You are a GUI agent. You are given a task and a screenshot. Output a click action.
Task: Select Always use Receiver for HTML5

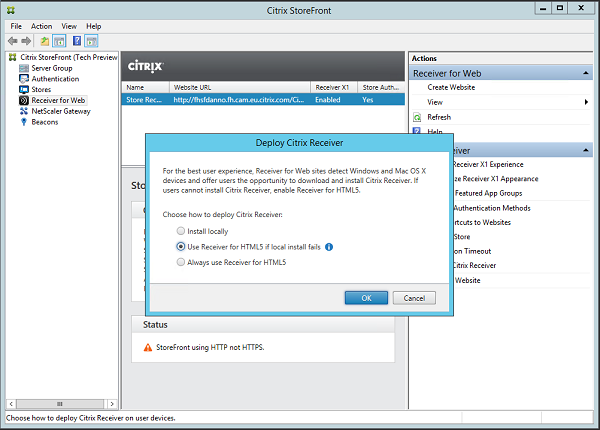click(180, 262)
